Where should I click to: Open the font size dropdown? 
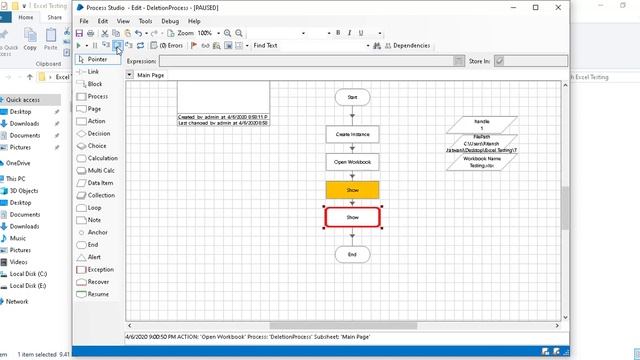[329, 33]
